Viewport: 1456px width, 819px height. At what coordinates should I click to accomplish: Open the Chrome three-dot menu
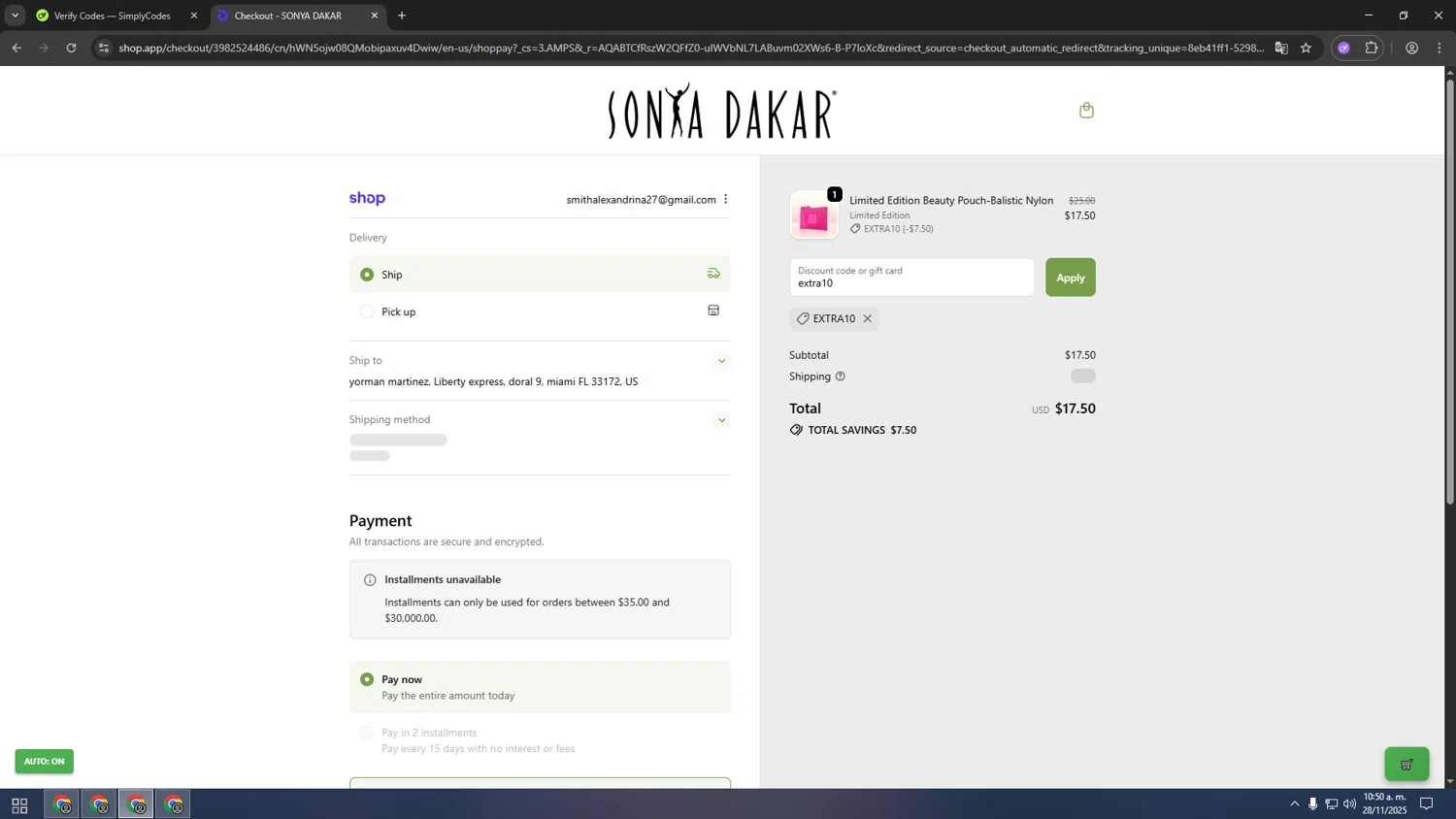1439,48
